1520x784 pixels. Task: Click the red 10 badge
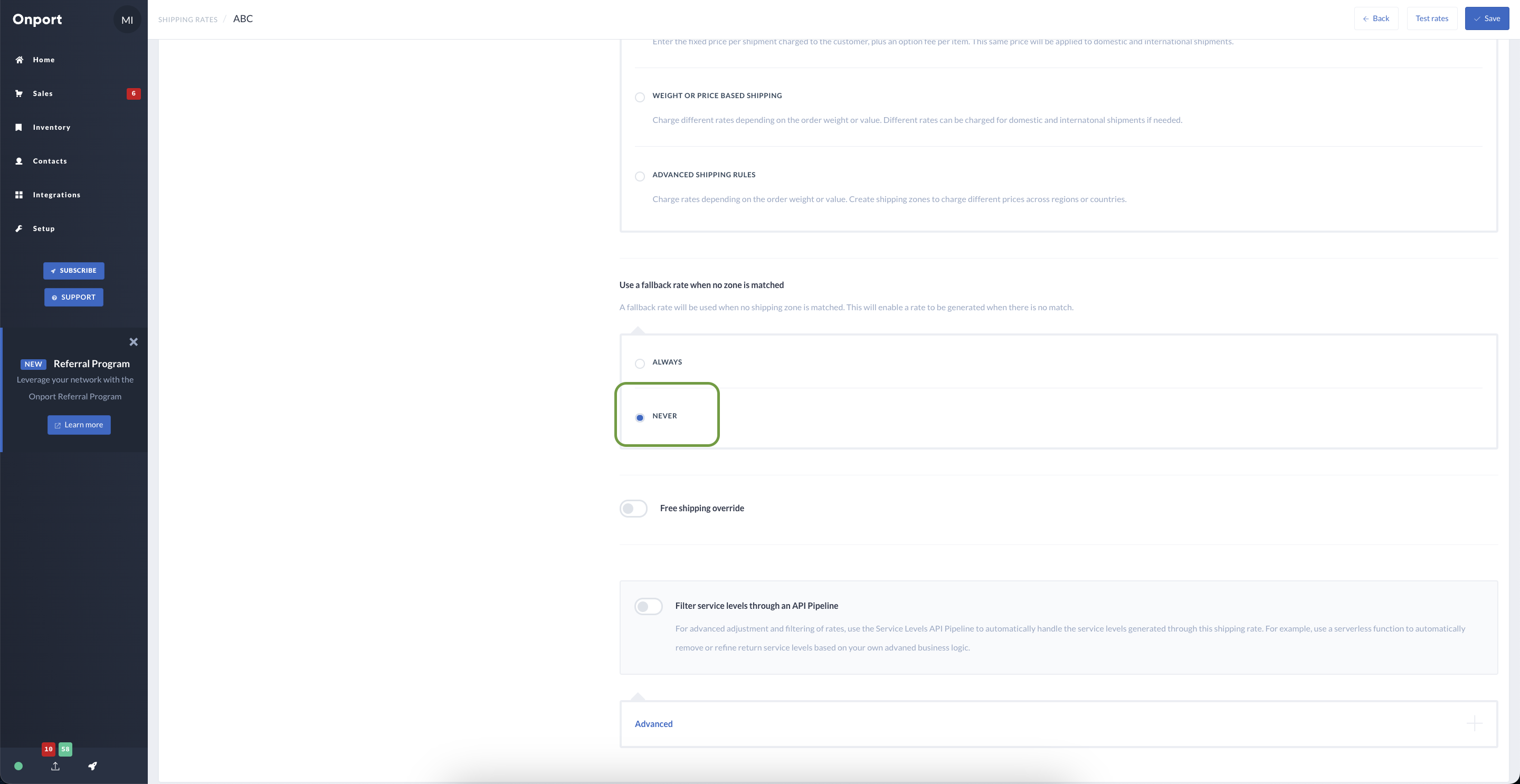(49, 749)
